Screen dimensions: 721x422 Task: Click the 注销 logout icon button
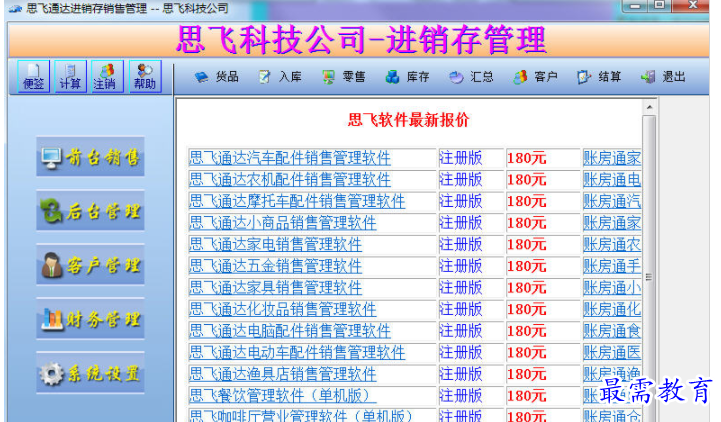click(107, 76)
